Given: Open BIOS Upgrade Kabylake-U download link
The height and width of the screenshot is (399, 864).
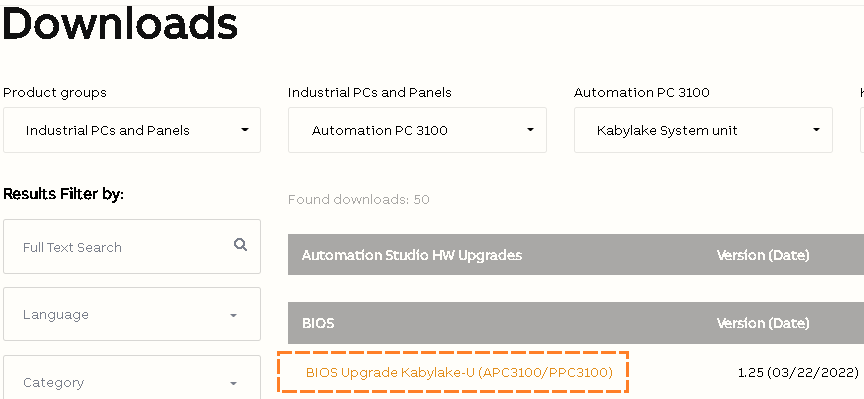Looking at the screenshot, I should 459,373.
